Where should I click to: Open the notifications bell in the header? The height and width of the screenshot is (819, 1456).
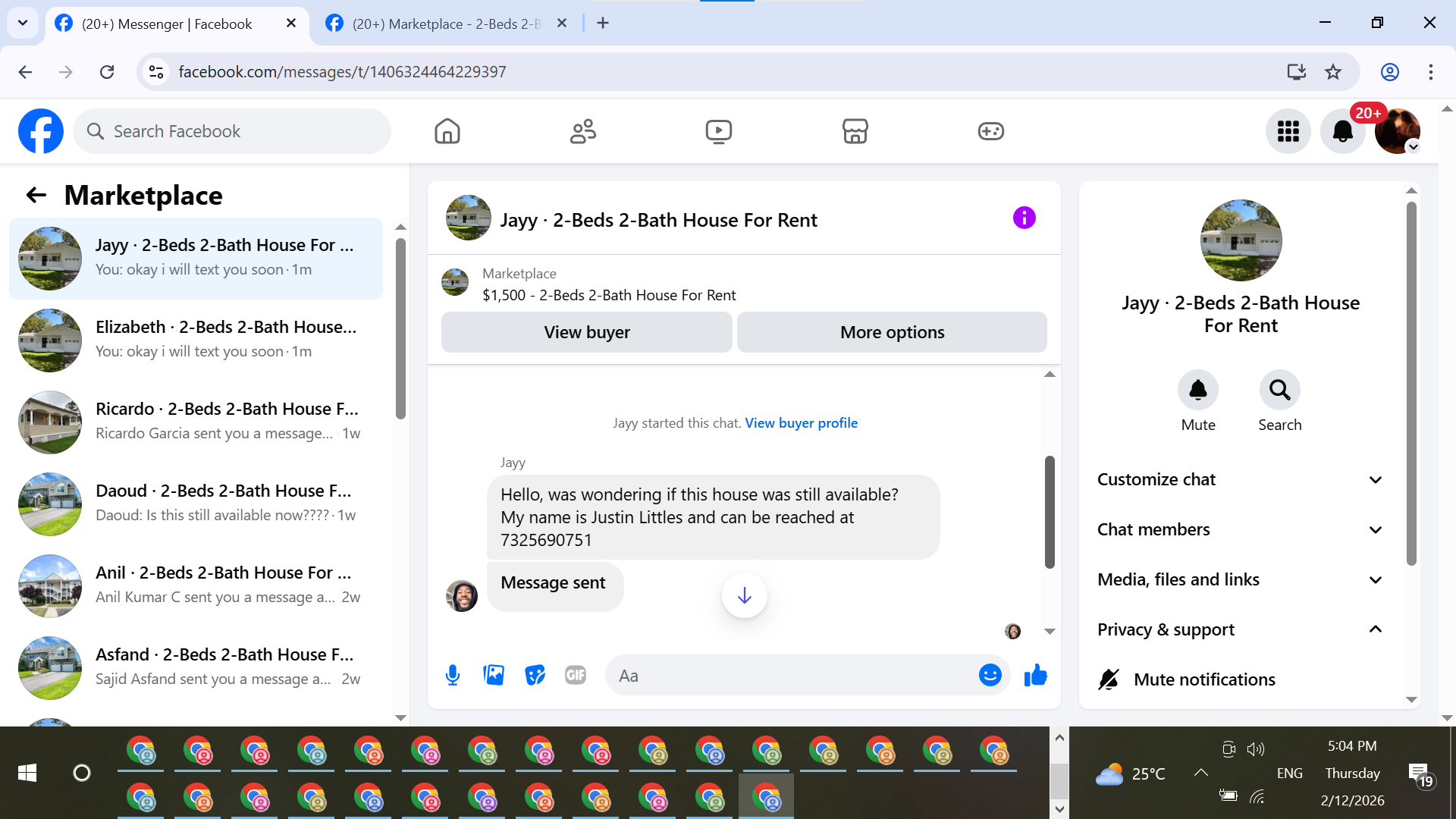point(1343,131)
